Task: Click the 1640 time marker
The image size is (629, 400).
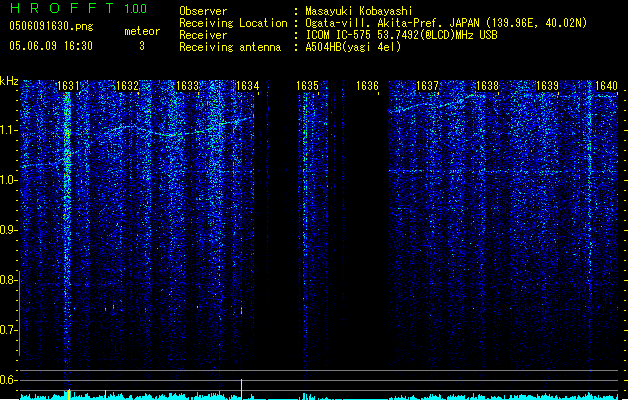Action: (606, 86)
